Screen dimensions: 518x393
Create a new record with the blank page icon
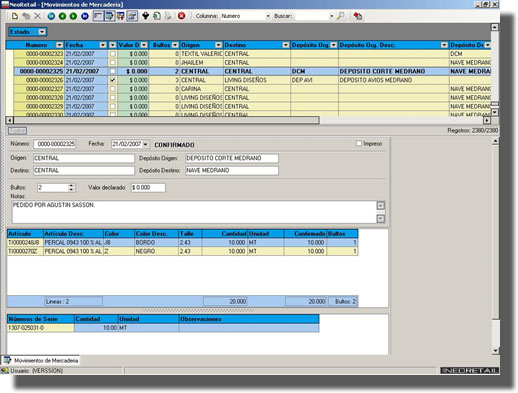click(x=15, y=16)
